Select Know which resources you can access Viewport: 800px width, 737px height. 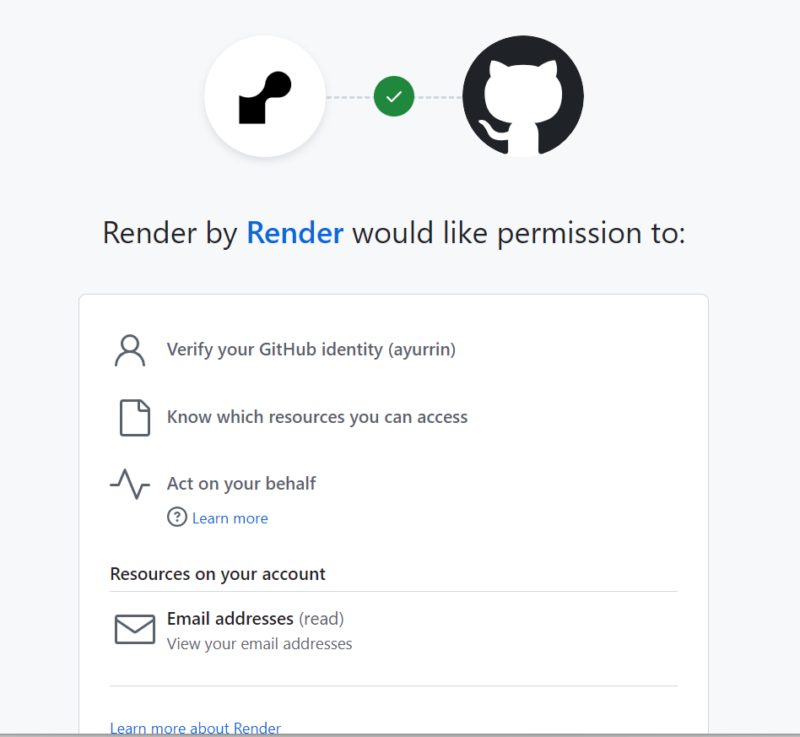pos(317,417)
